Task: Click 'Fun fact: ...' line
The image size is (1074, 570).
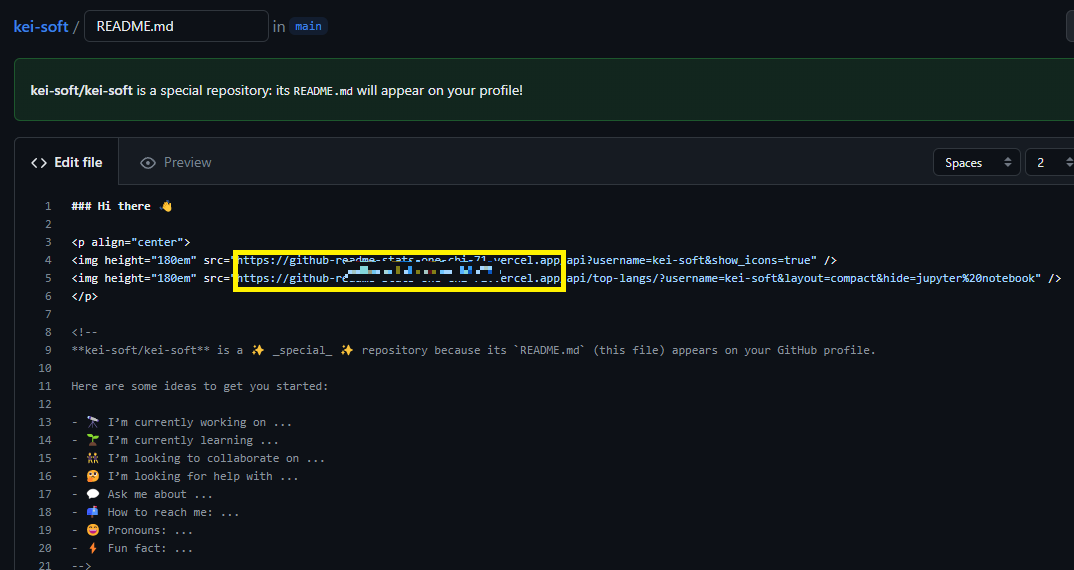Action: [x=132, y=548]
